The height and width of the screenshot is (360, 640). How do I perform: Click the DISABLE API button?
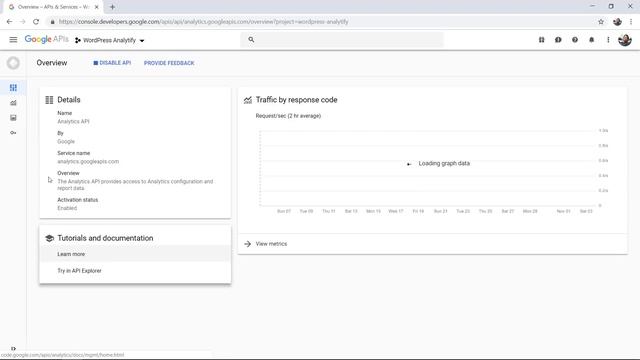pyautogui.click(x=112, y=63)
